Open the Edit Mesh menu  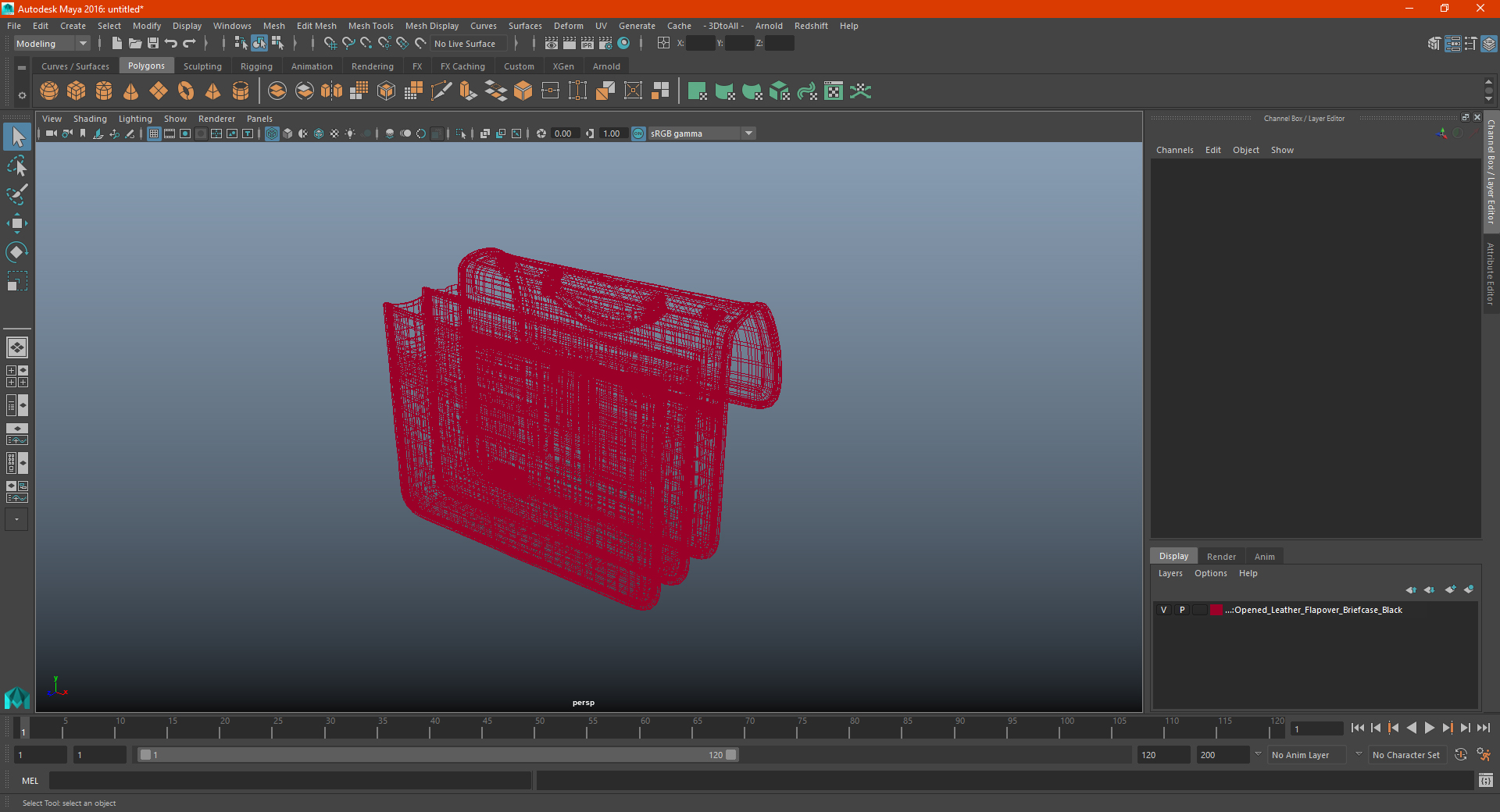click(x=316, y=26)
